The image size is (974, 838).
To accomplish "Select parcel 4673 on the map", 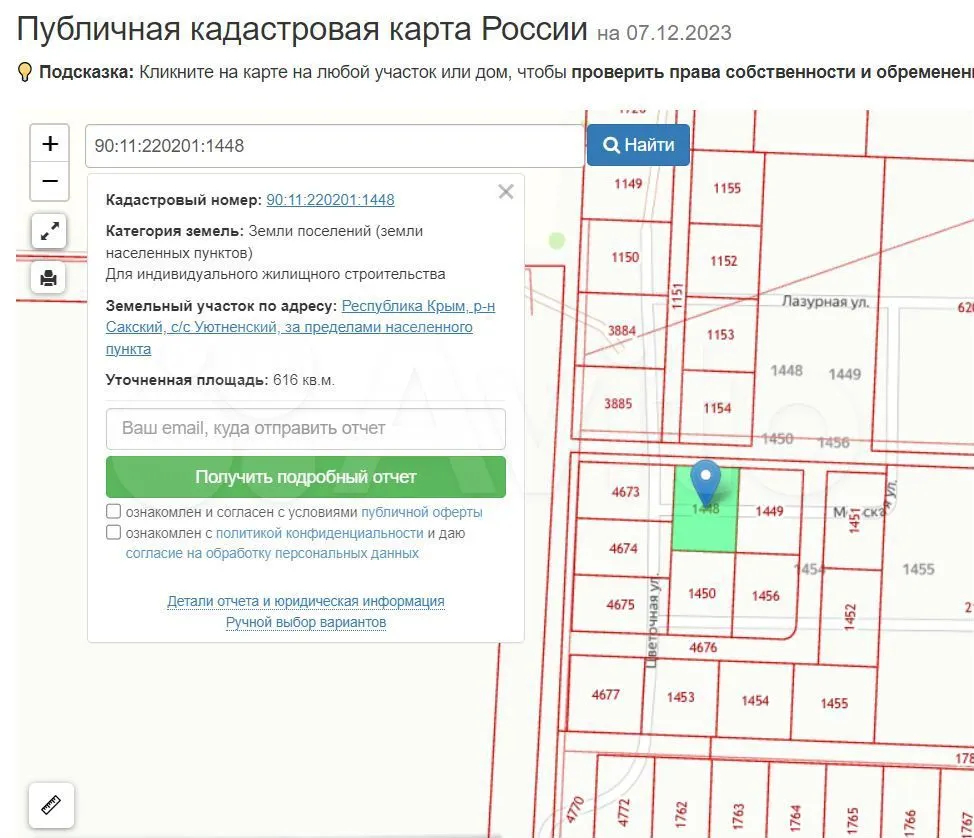I will coord(625,492).
